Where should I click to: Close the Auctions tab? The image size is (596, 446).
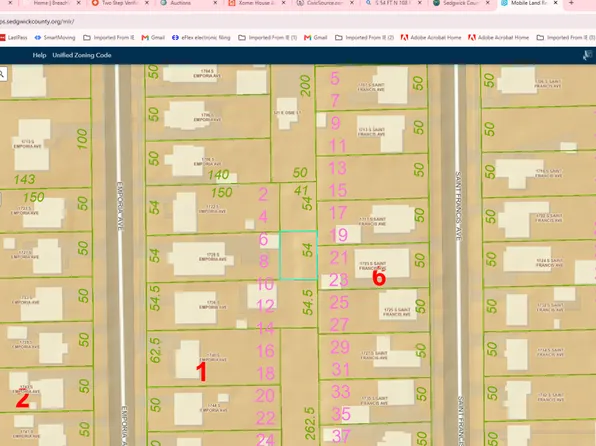(215, 3)
